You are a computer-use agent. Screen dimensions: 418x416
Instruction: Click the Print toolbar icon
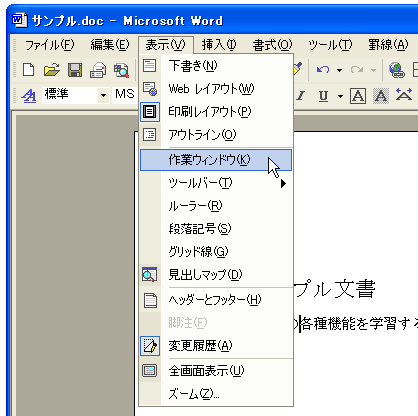tap(98, 70)
